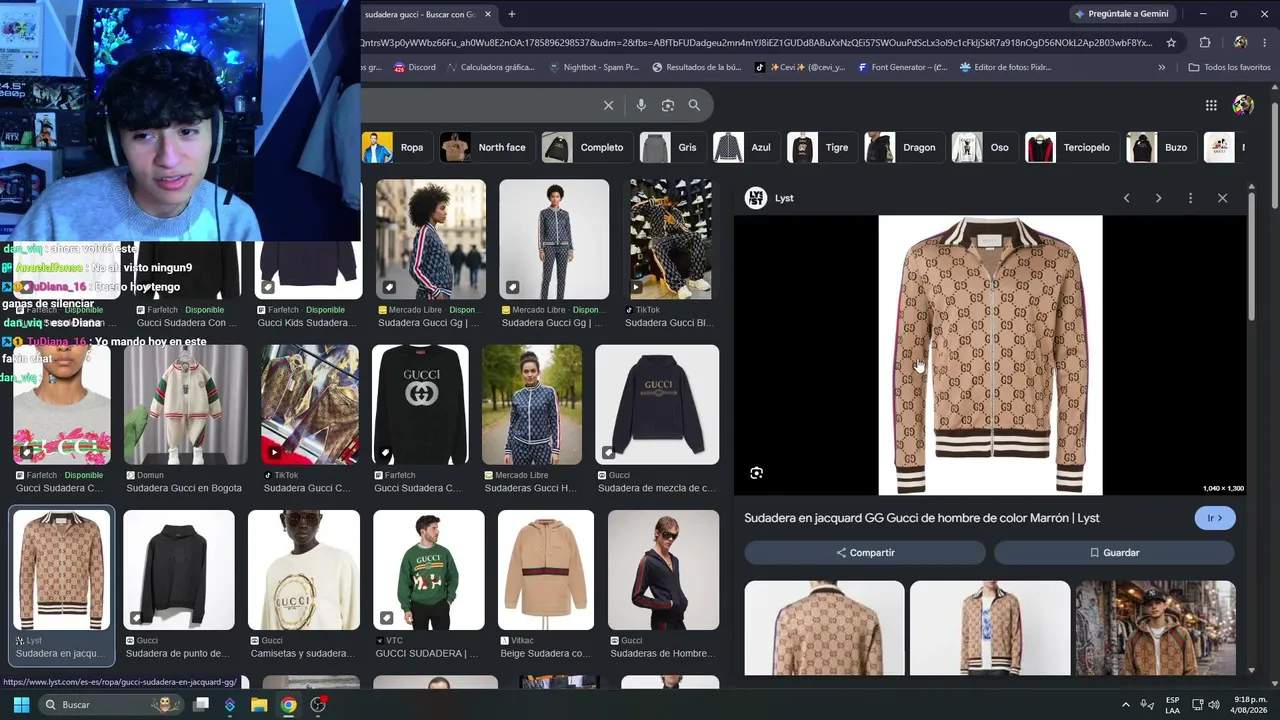Viewport: 1280px width, 720px height.
Task: Expand the hidden bookmarks overflow chevron
Action: (x=1162, y=67)
